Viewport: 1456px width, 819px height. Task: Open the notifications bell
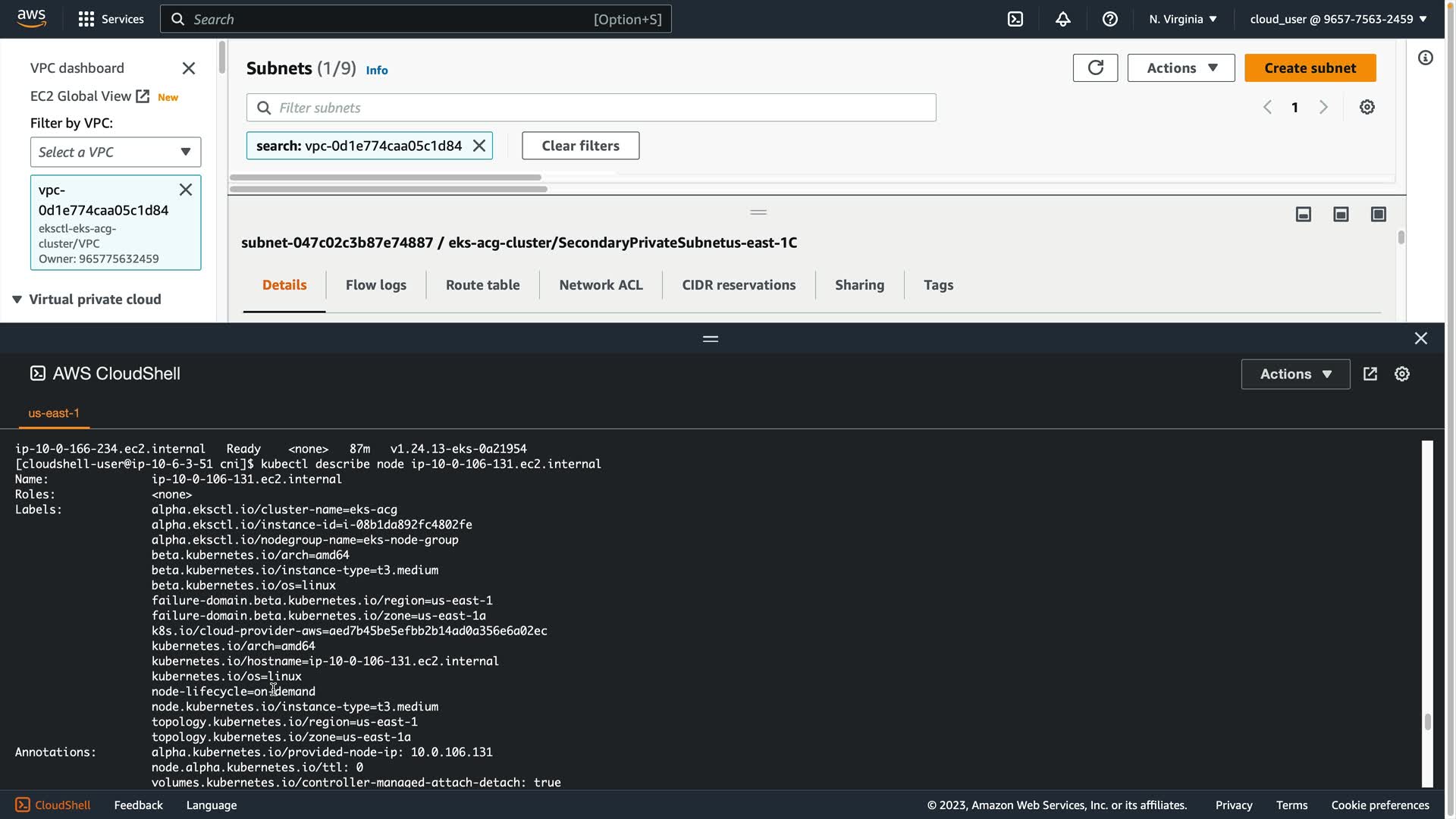tap(1062, 19)
